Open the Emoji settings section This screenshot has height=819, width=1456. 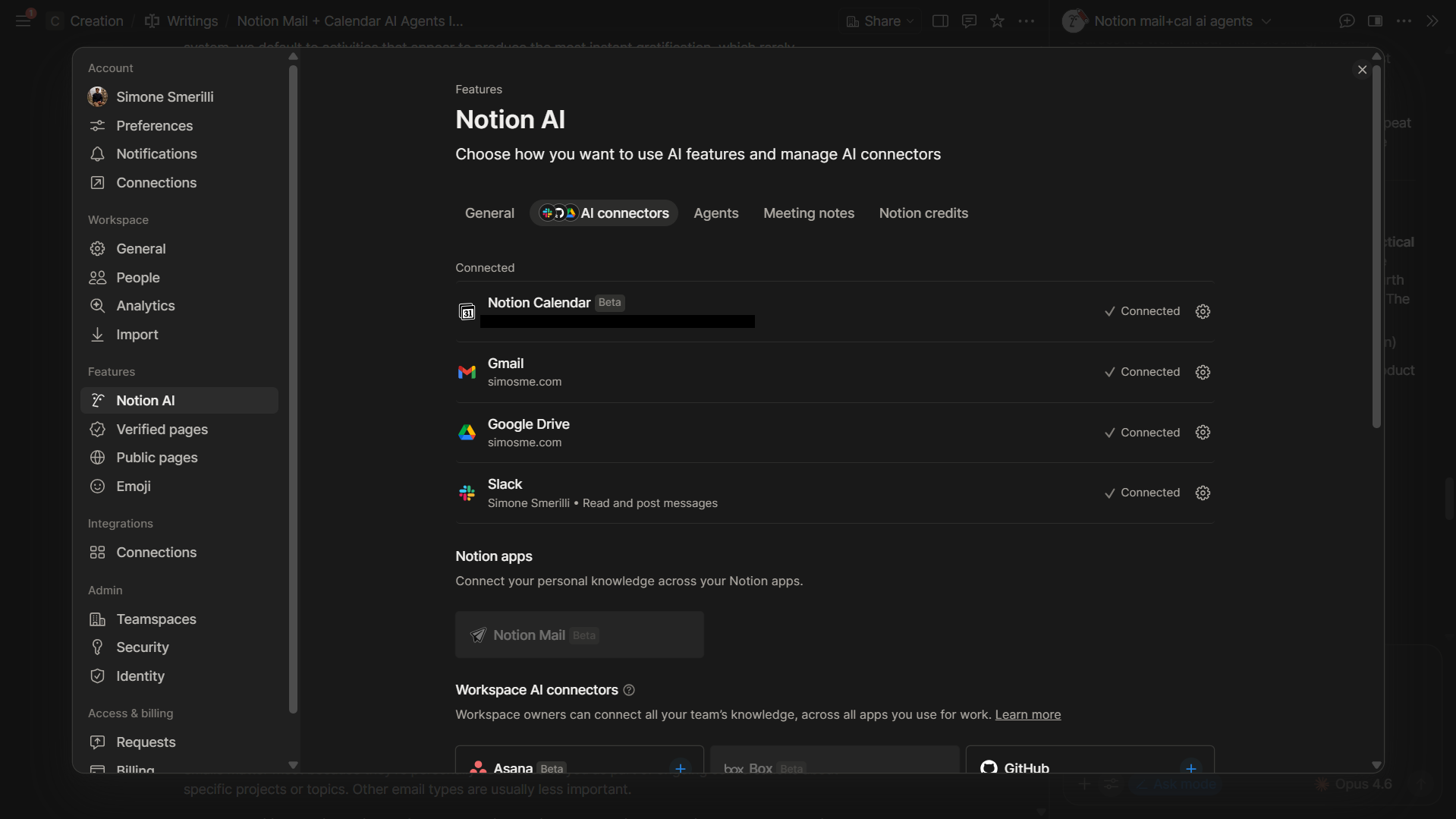click(x=134, y=487)
